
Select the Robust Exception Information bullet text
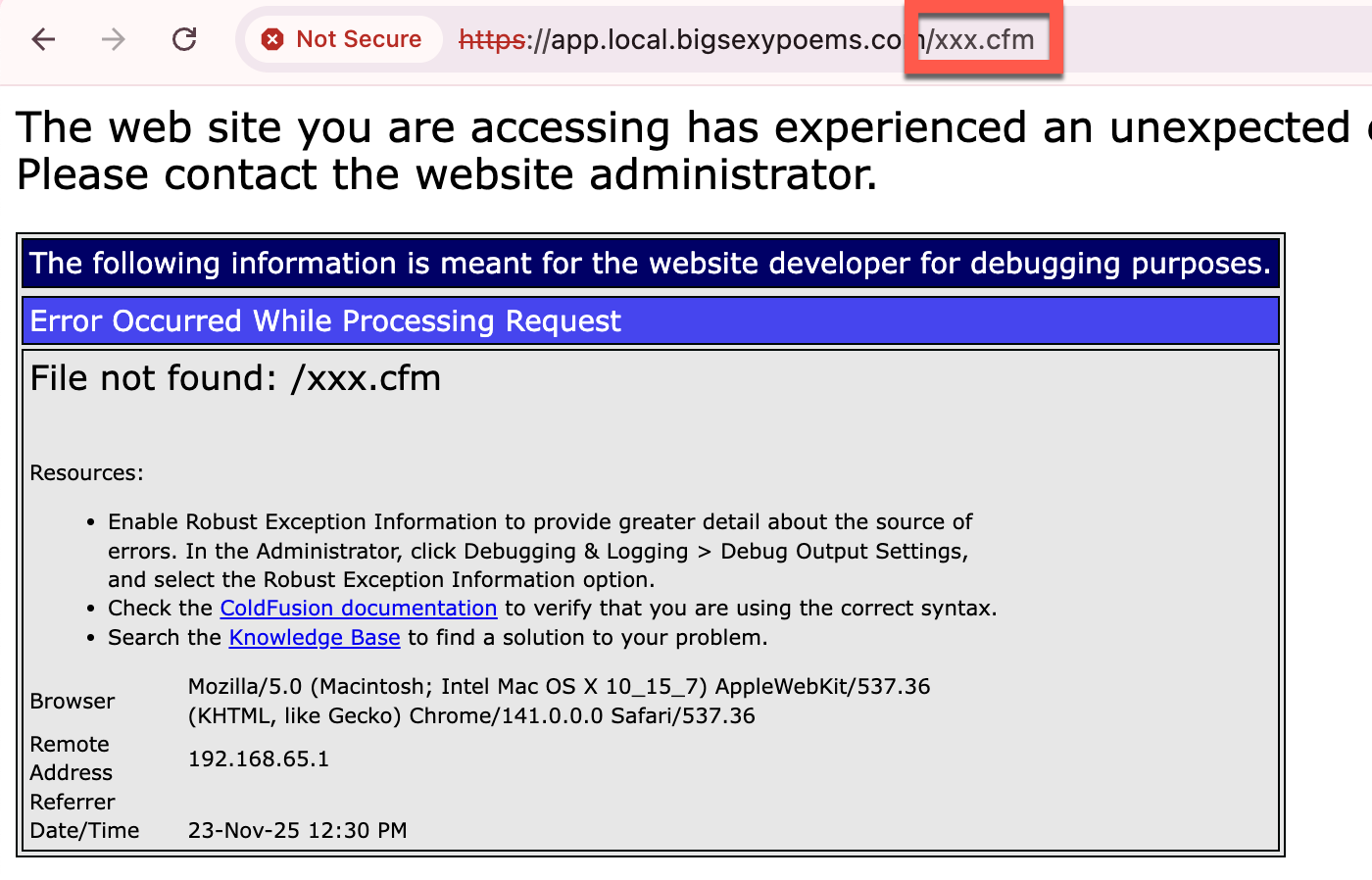(539, 551)
